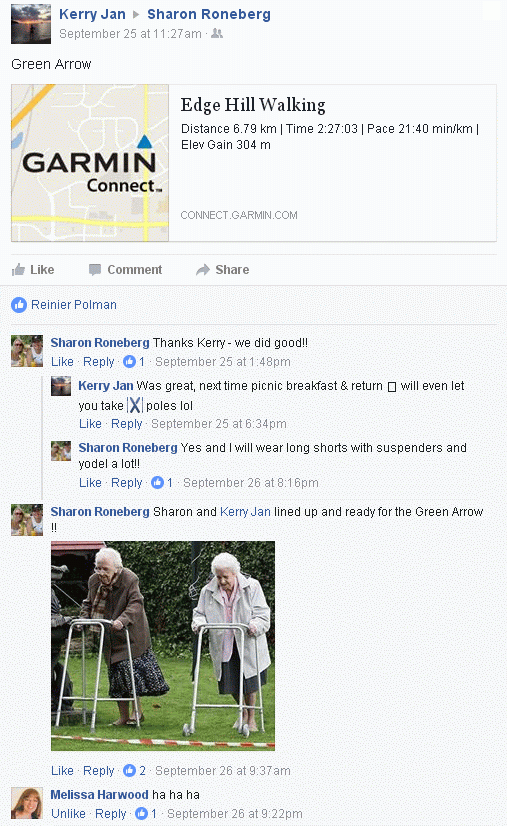Click the like count icon on "we did good" comment
This screenshot has height=826, width=507.
point(129,362)
